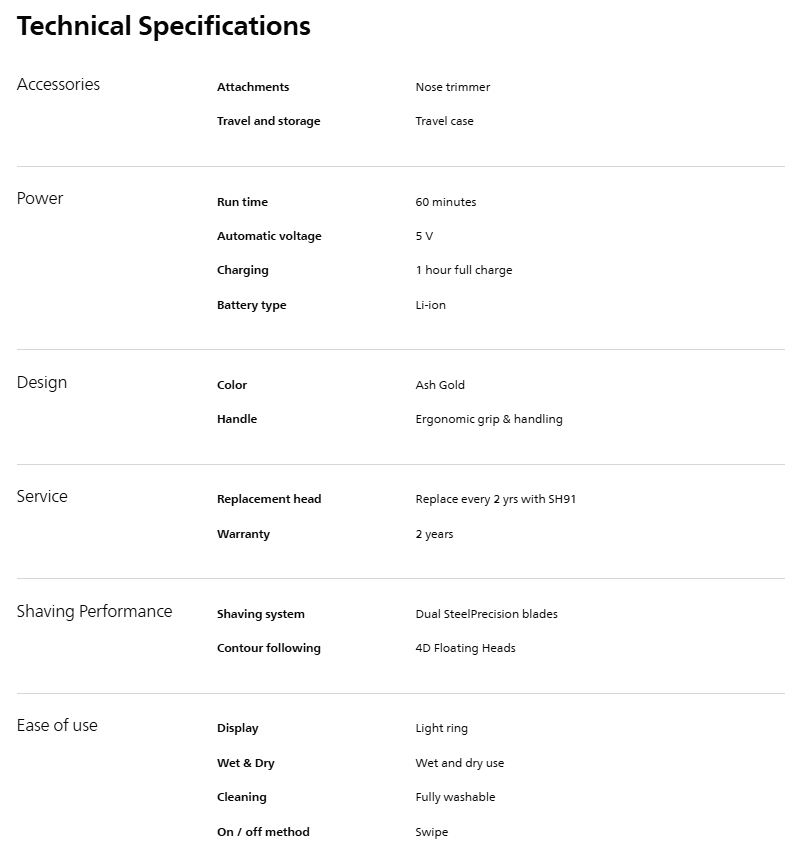Select the Ease of use heading
The image size is (795, 847).
57,726
